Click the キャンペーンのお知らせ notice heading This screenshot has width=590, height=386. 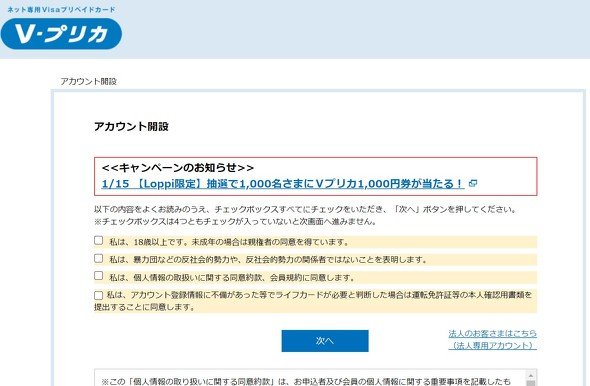pos(178,167)
